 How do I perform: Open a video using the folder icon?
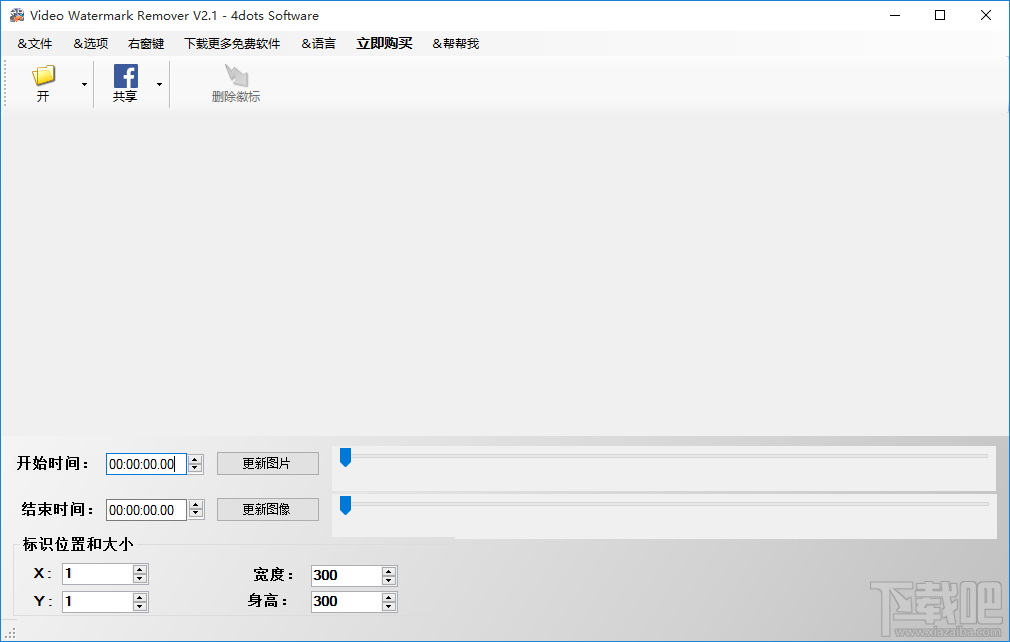tap(43, 76)
